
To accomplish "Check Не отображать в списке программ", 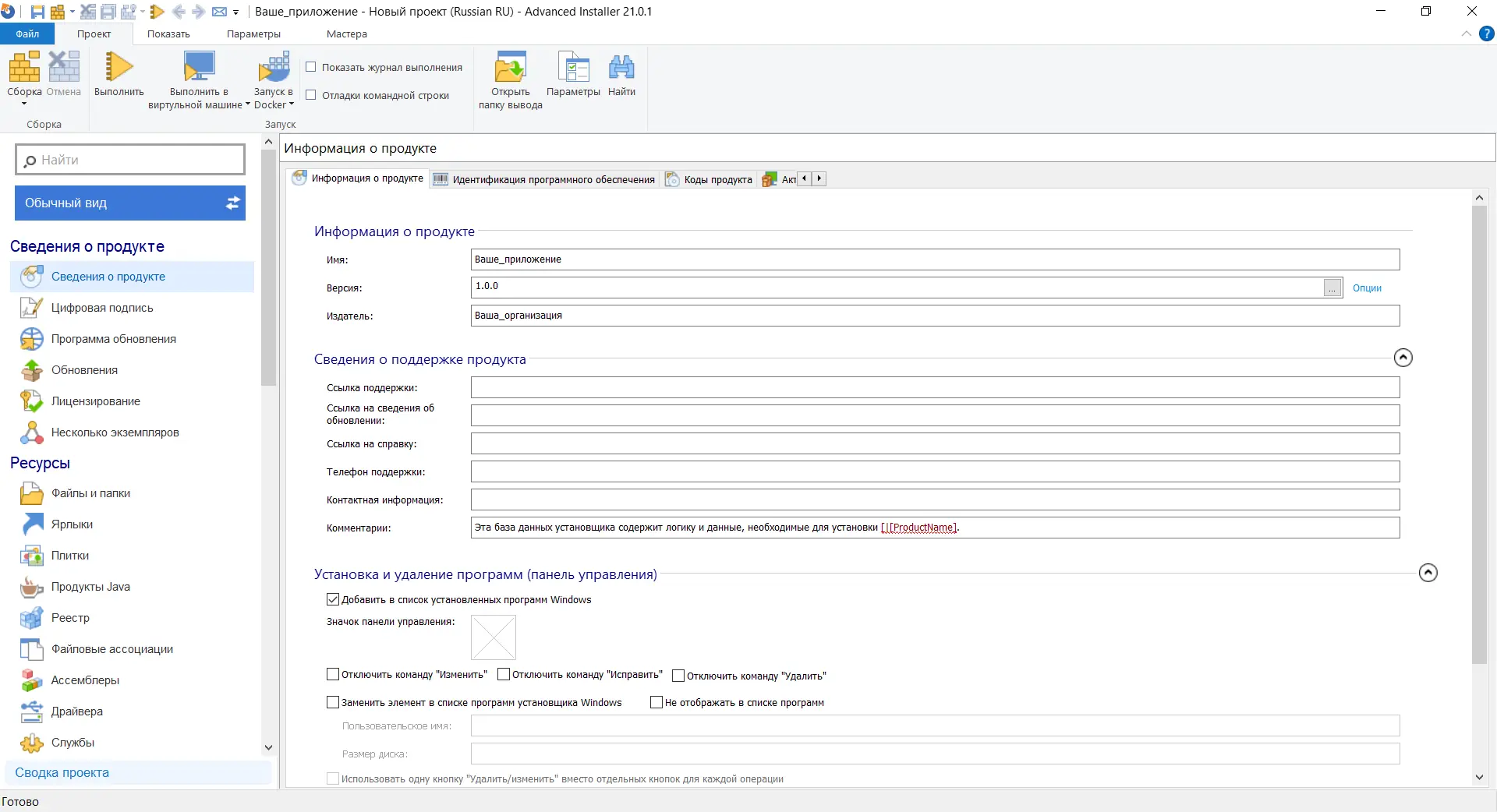I will [x=656, y=702].
